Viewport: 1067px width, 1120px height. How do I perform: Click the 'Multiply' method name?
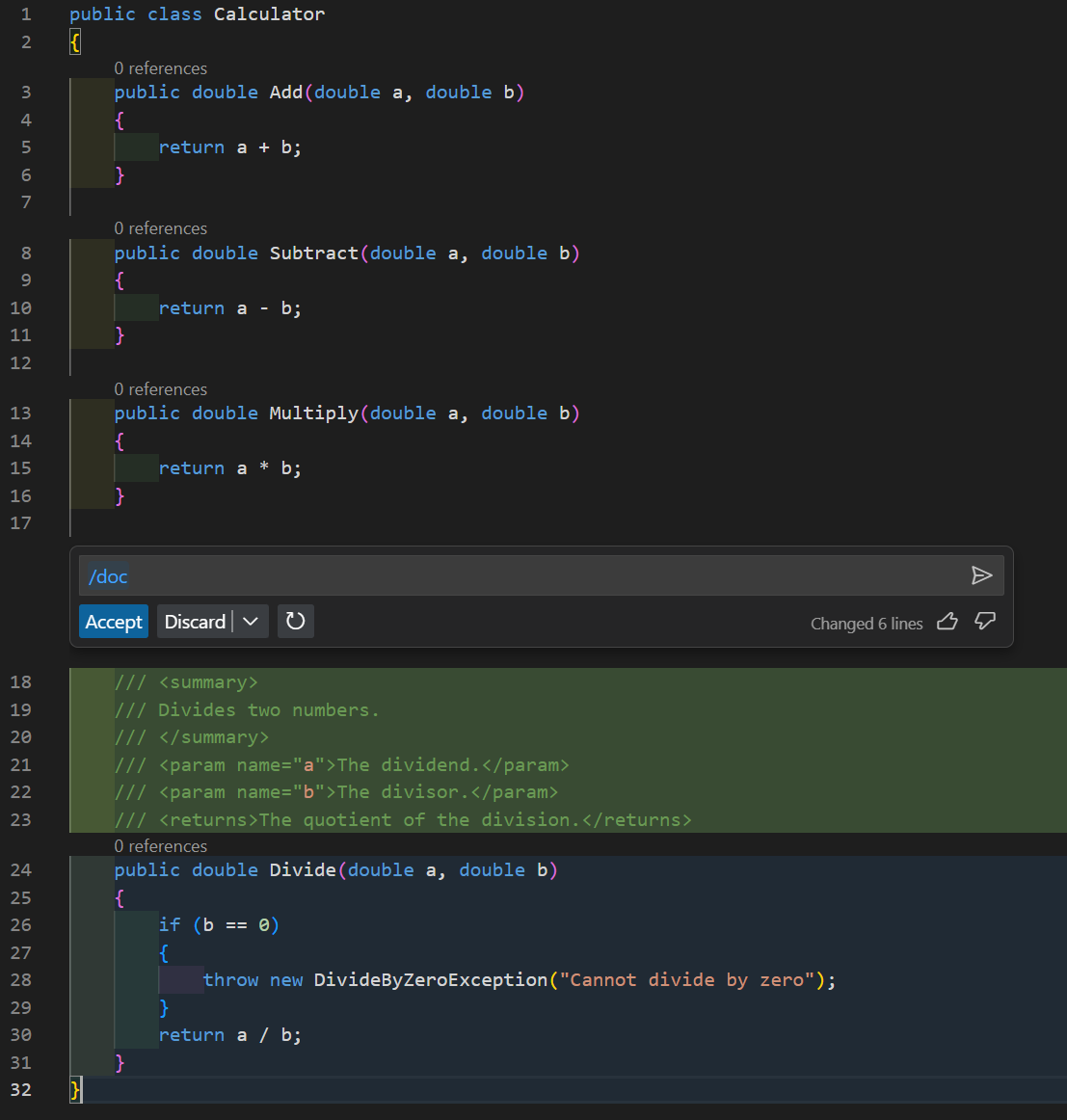313,413
